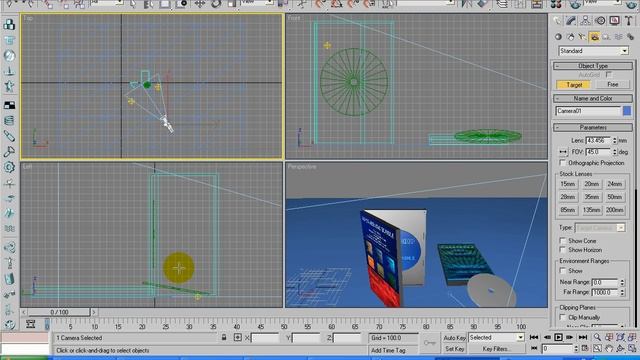
Task: Toggle Absolute/Offset transform type-in icon
Action: [238, 338]
